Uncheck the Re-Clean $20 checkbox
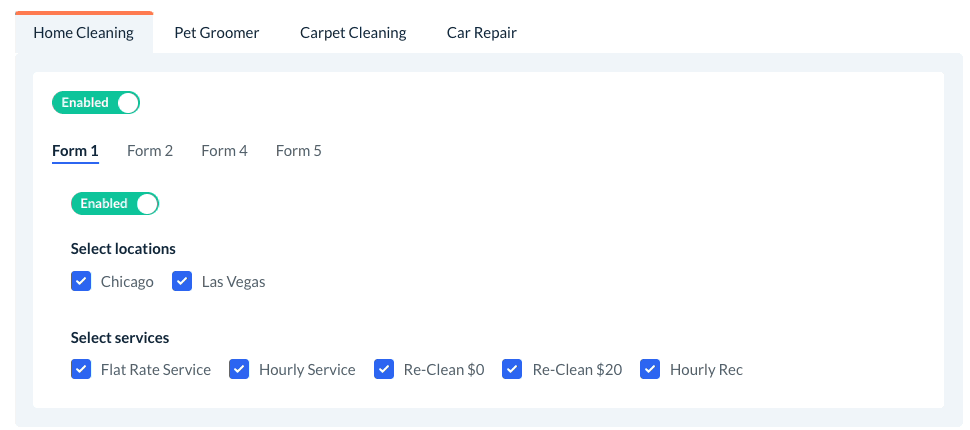This screenshot has height=430, width=970. pyautogui.click(x=512, y=369)
